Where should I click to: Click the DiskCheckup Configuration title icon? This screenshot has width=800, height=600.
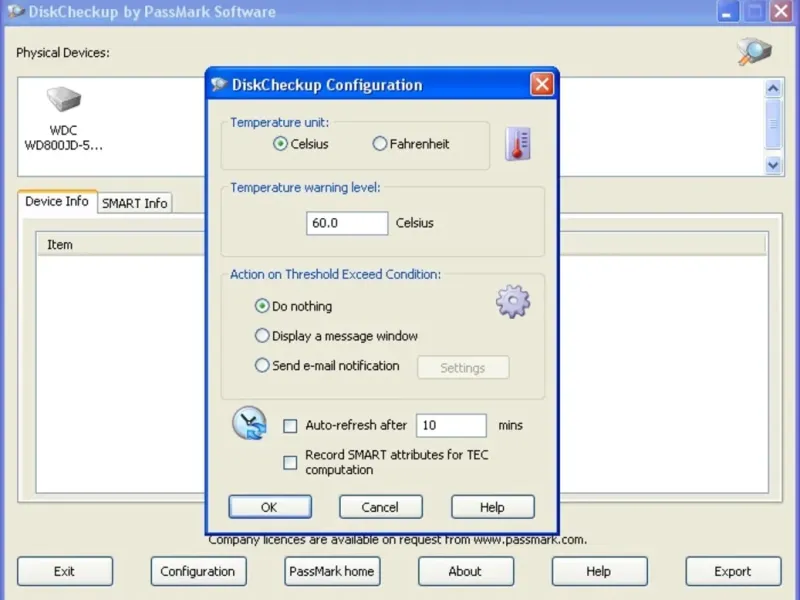click(x=219, y=84)
